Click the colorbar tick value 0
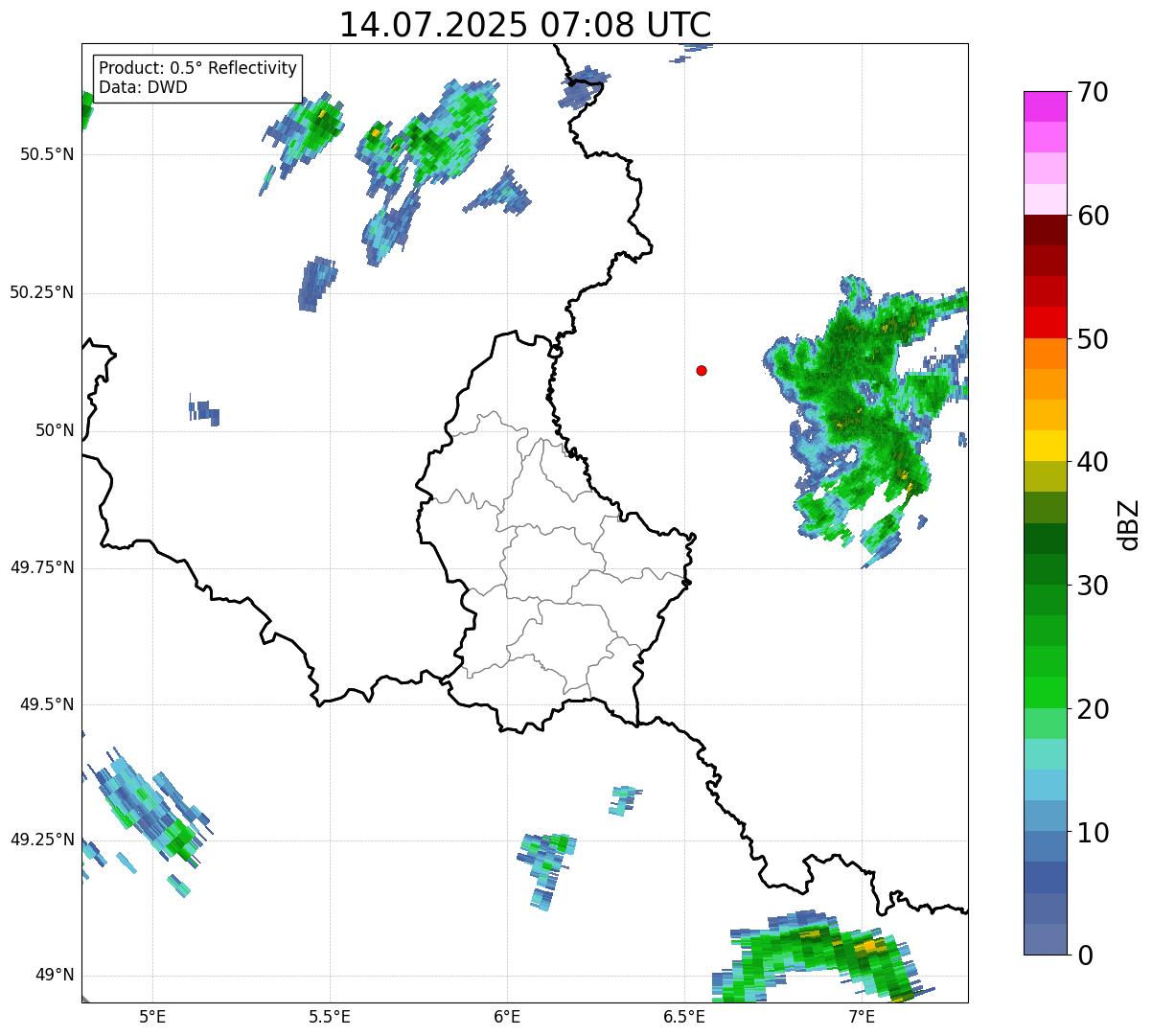This screenshot has width=1152, height=1036. [1084, 955]
